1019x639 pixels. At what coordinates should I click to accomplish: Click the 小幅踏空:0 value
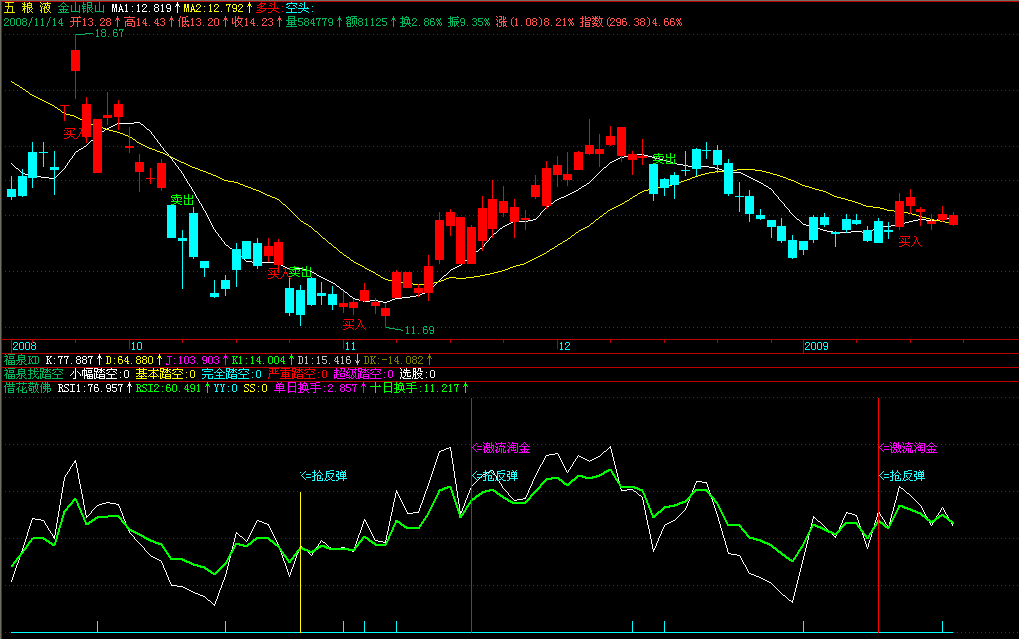click(x=99, y=374)
